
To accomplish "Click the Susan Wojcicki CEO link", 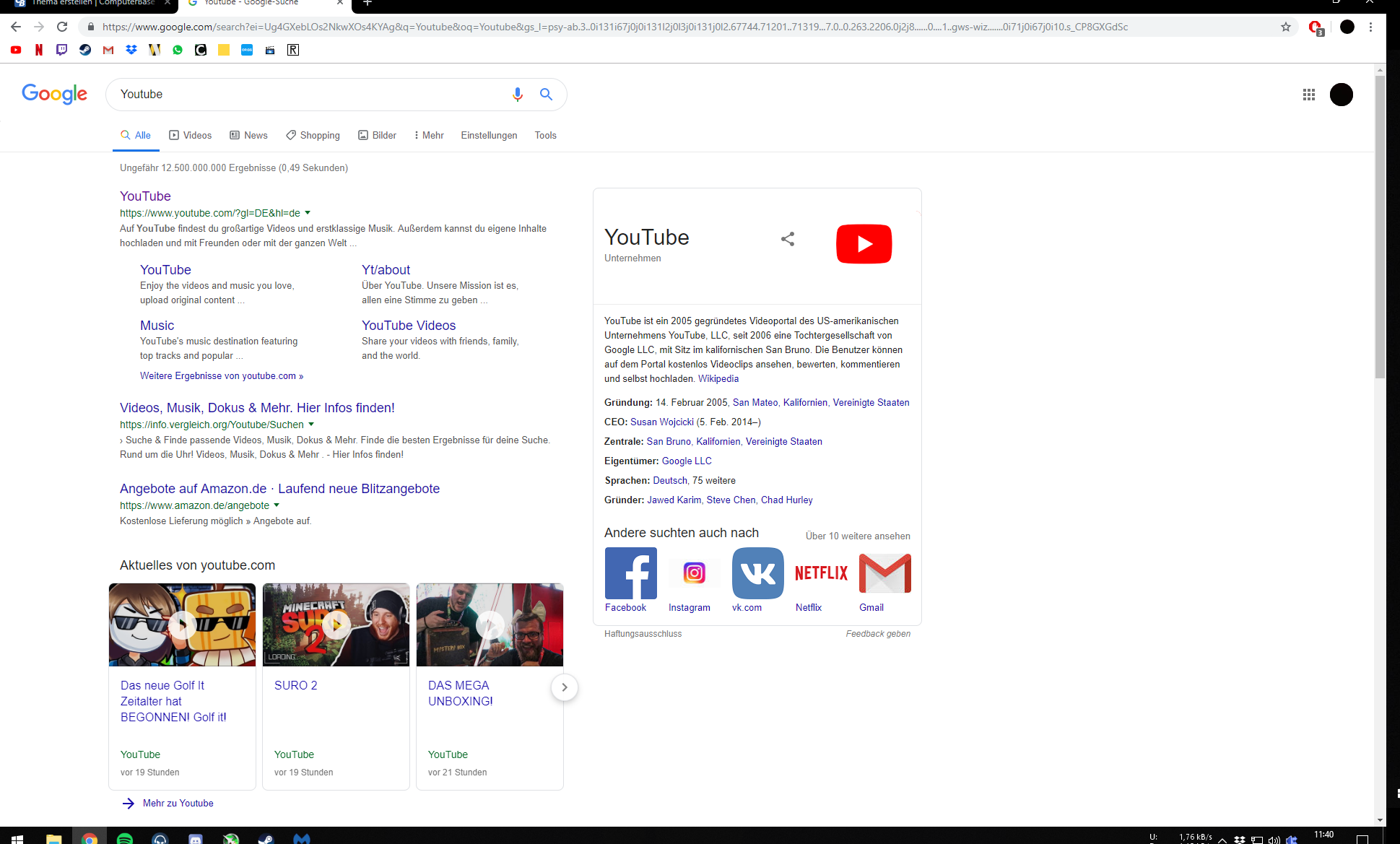I will pos(662,422).
